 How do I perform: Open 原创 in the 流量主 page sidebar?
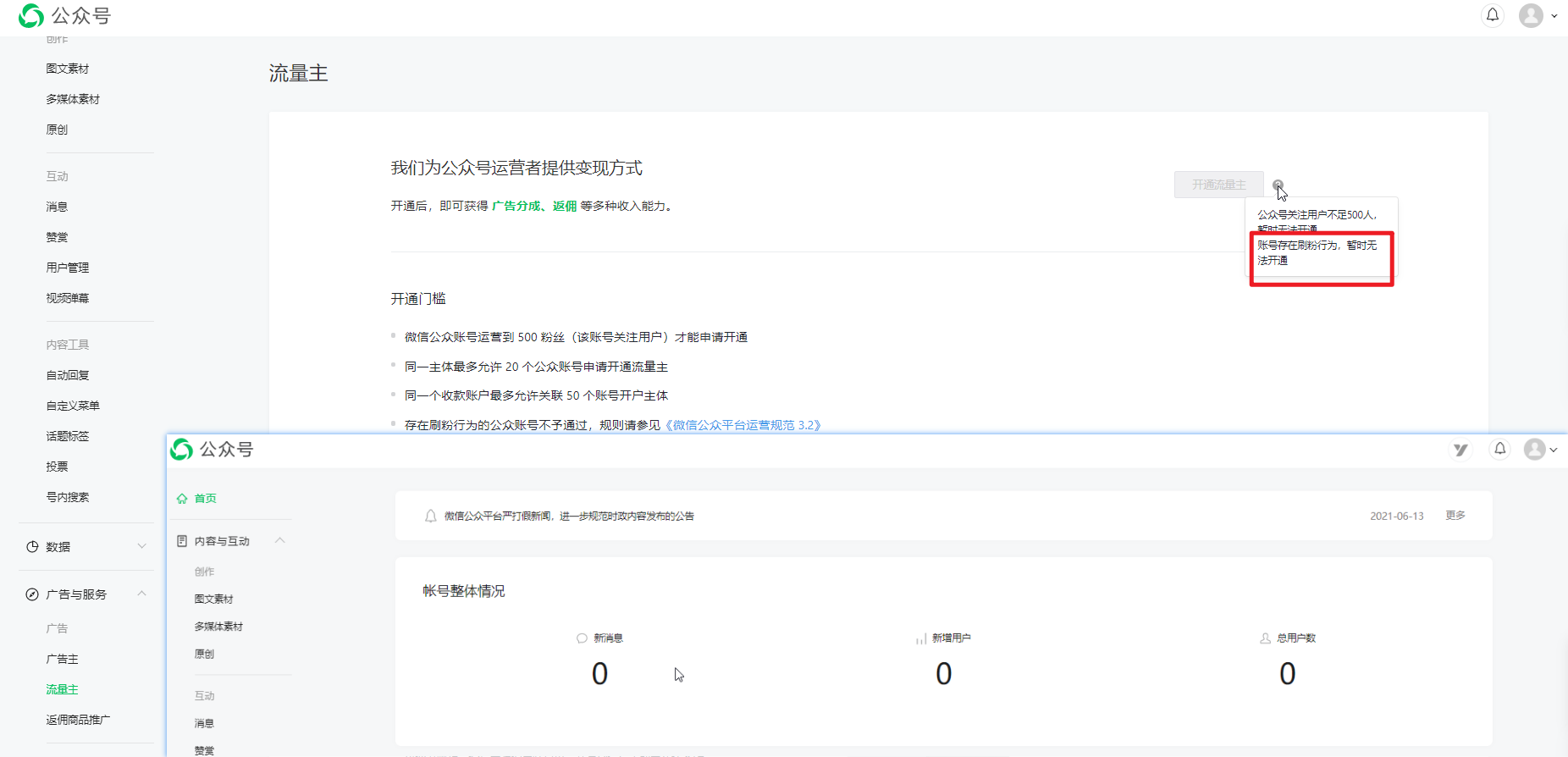coord(57,130)
